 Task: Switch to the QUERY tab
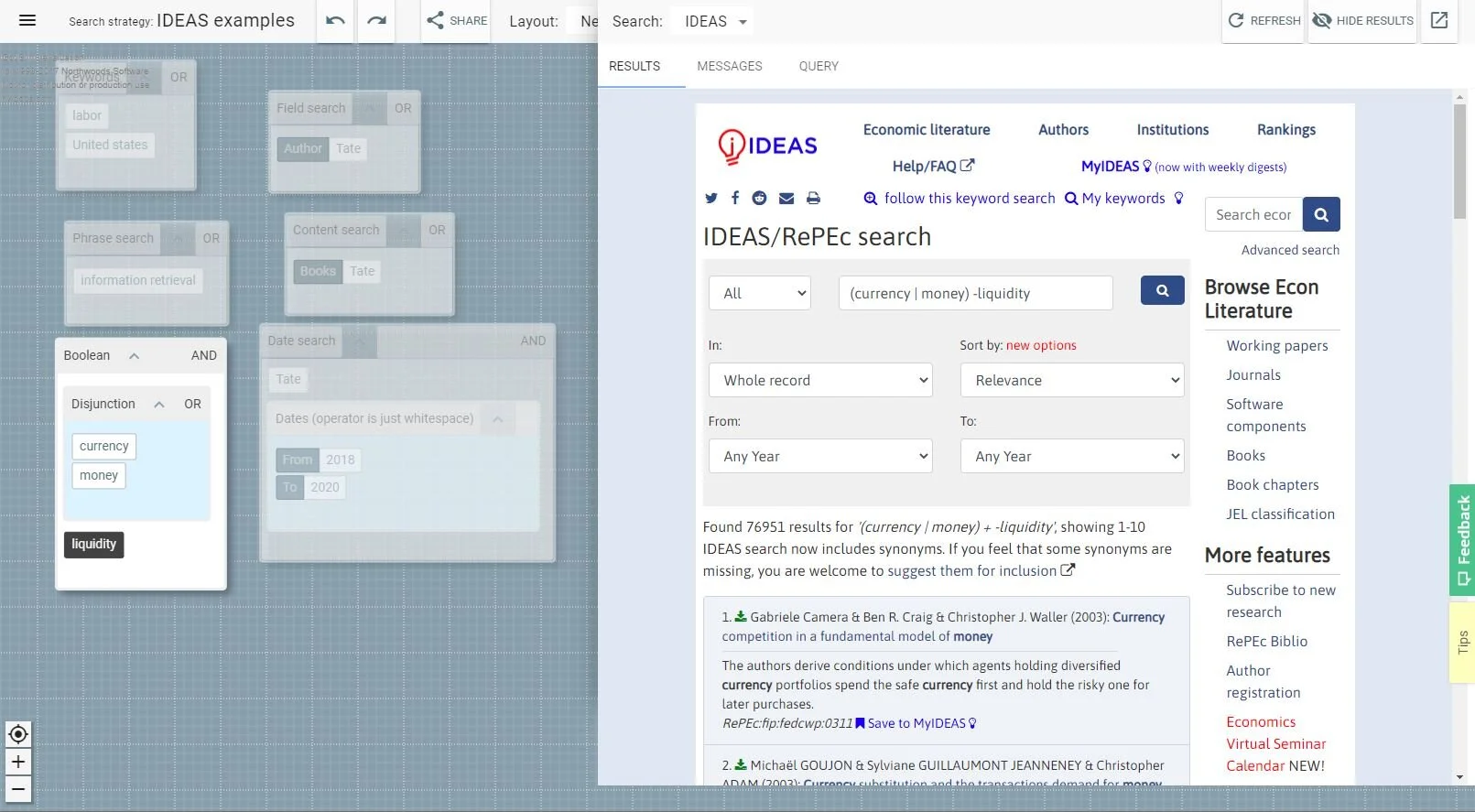819,66
